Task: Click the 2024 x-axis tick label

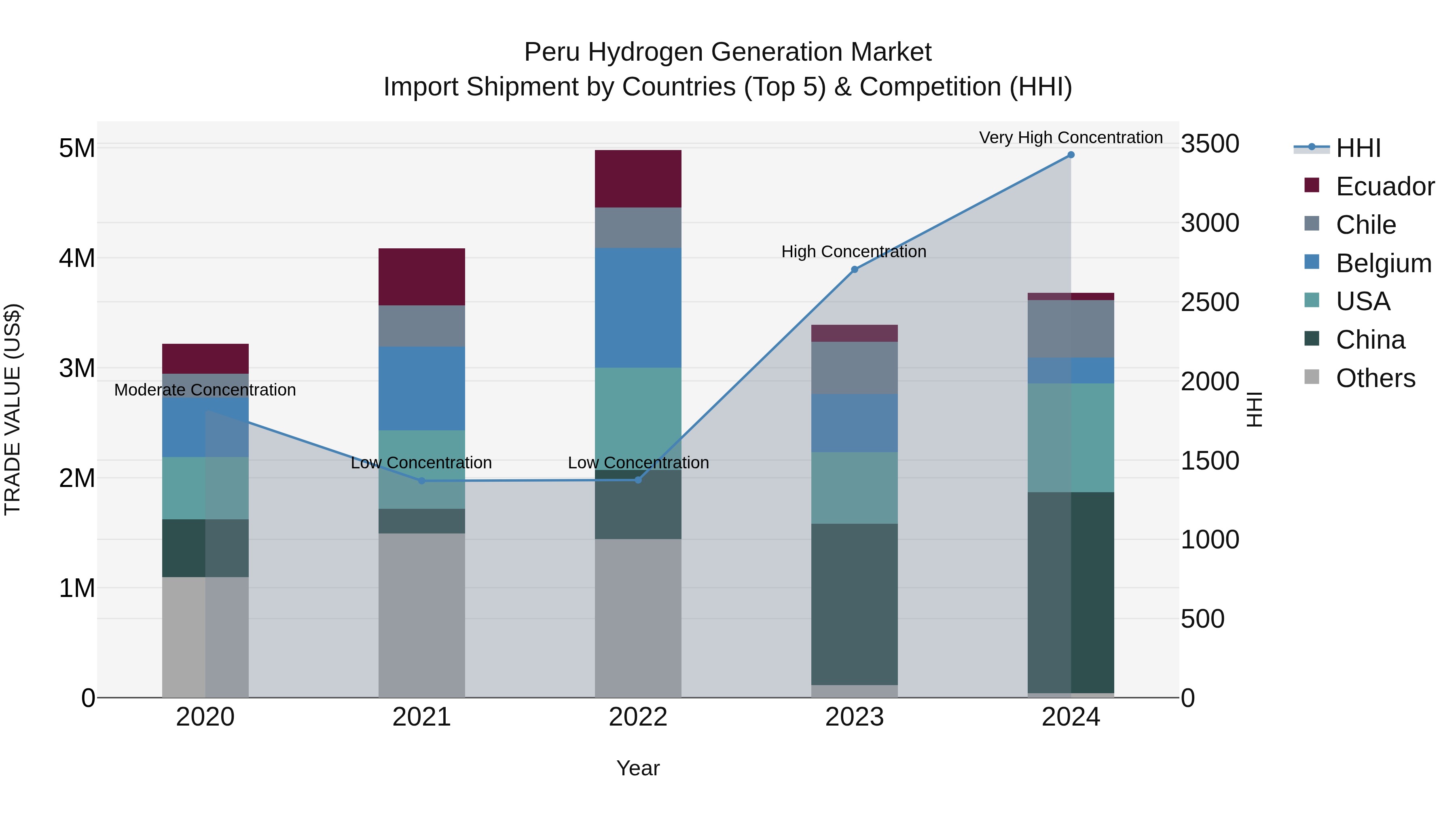Action: pos(1071,717)
